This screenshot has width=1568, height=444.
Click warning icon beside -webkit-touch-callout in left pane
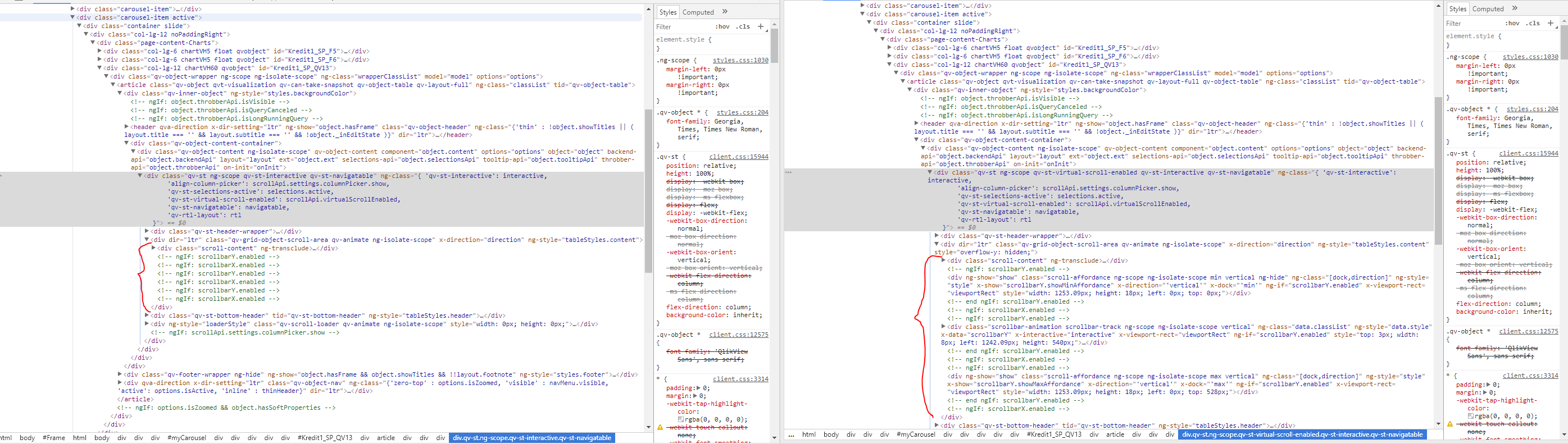660,428
